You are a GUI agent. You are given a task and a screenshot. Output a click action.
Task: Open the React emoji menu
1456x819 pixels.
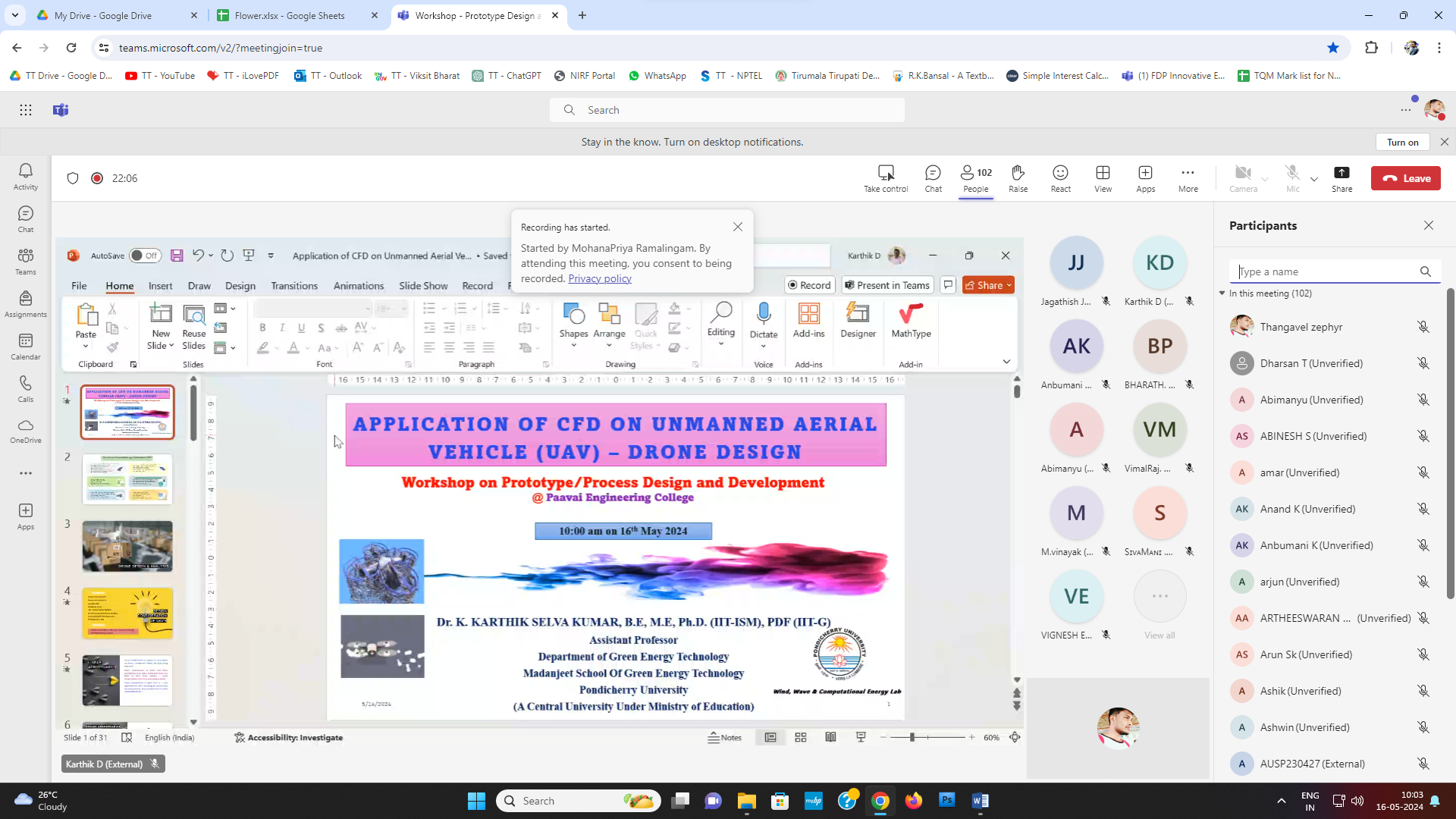tap(1060, 178)
